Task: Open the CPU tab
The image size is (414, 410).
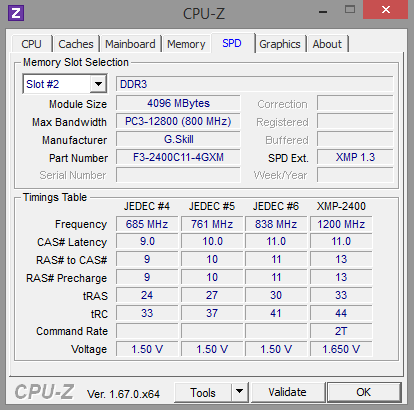Action: [x=31, y=44]
